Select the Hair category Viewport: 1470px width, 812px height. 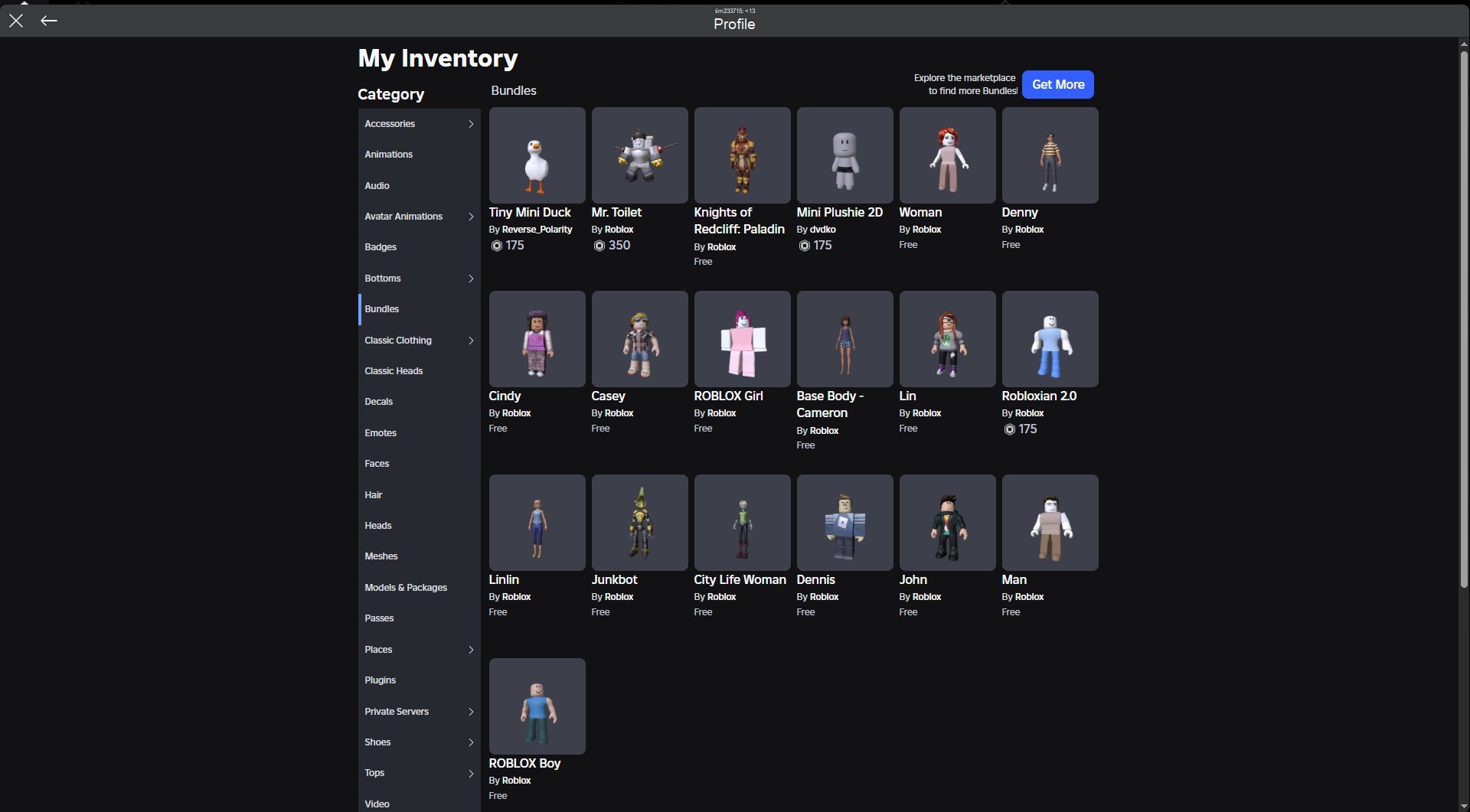click(x=419, y=495)
